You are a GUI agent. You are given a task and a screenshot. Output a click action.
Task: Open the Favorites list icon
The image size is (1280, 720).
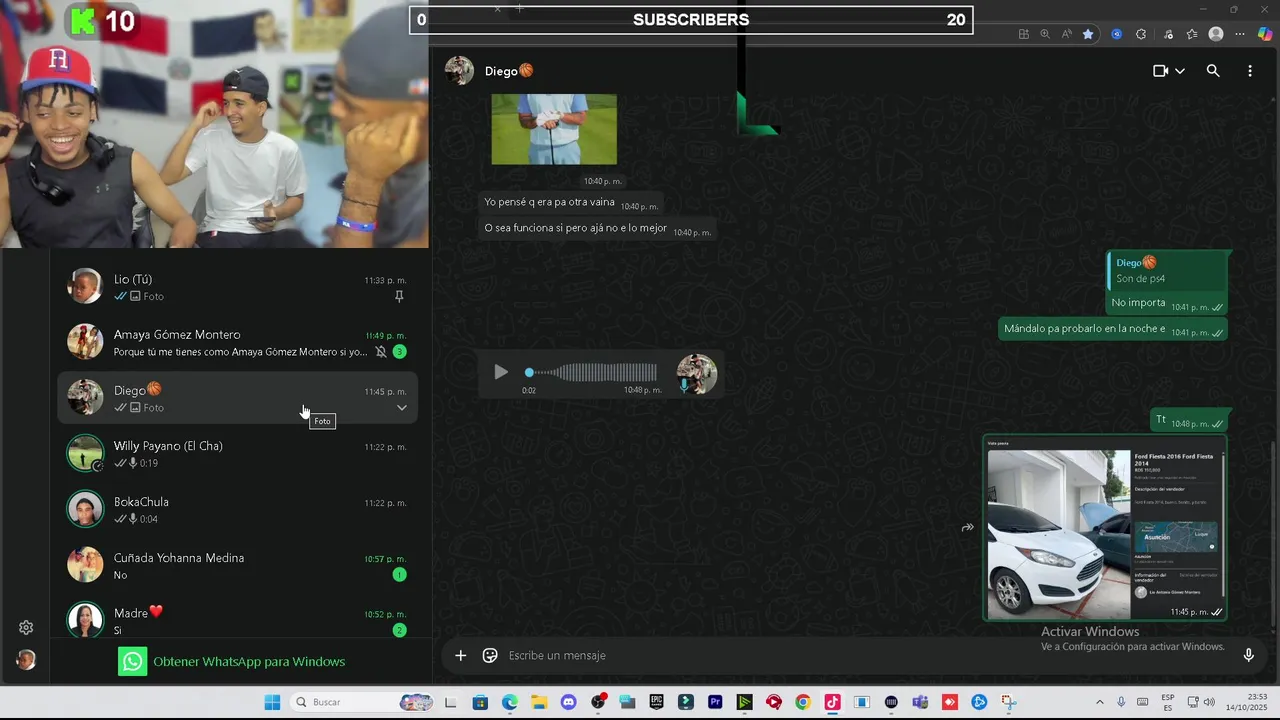(x=1192, y=34)
